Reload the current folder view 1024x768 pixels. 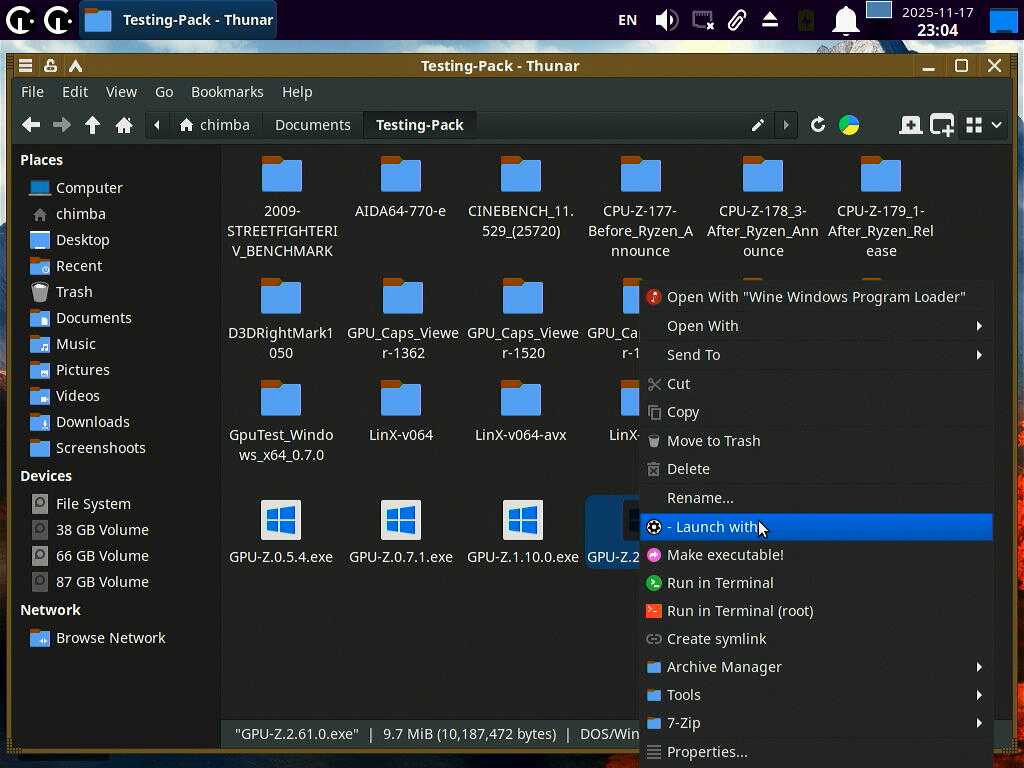pyautogui.click(x=818, y=125)
